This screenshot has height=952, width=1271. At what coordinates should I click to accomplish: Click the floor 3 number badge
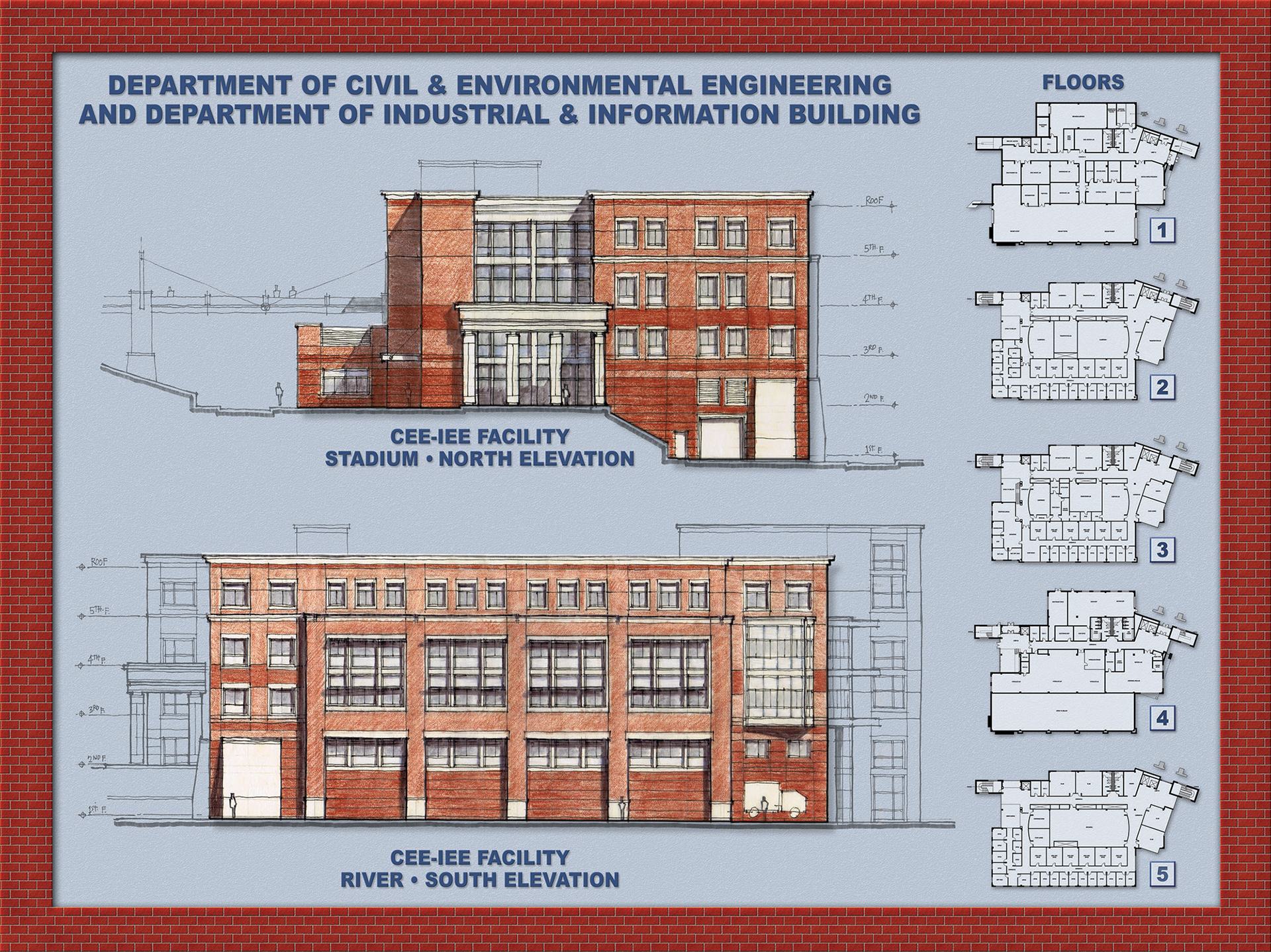[1162, 549]
